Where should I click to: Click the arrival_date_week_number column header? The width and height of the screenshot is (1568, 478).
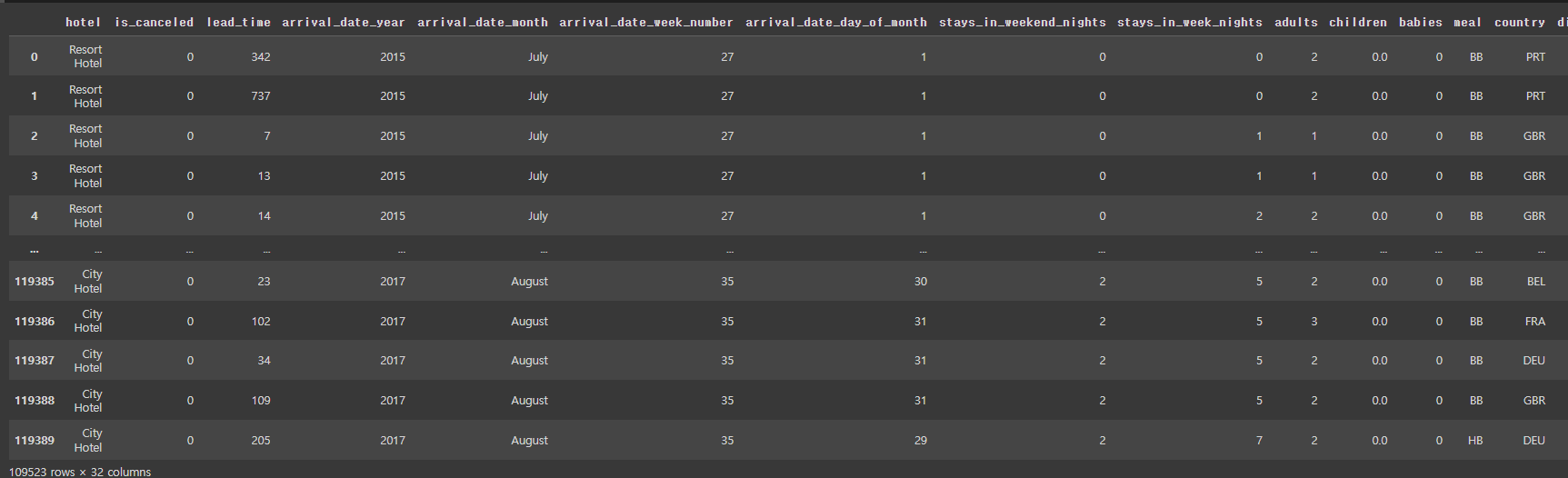[x=646, y=22]
